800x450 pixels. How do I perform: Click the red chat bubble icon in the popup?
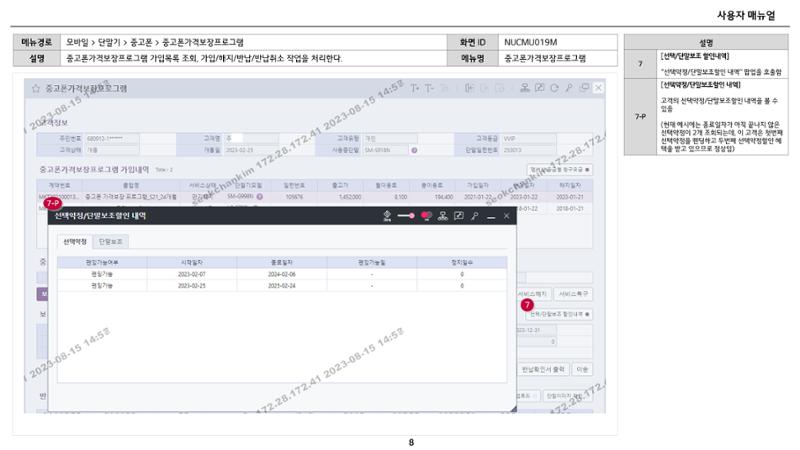pyautogui.click(x=426, y=216)
